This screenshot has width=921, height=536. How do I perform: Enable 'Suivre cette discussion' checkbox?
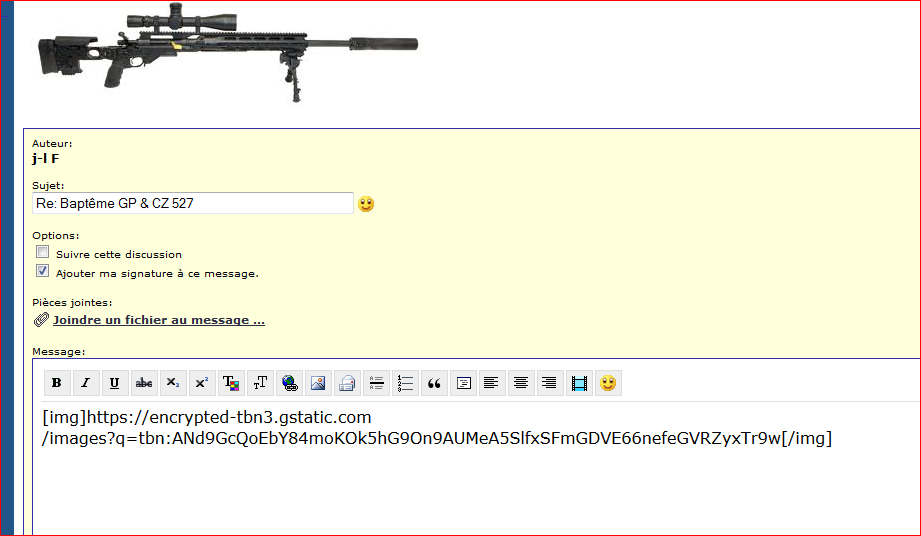(43, 253)
